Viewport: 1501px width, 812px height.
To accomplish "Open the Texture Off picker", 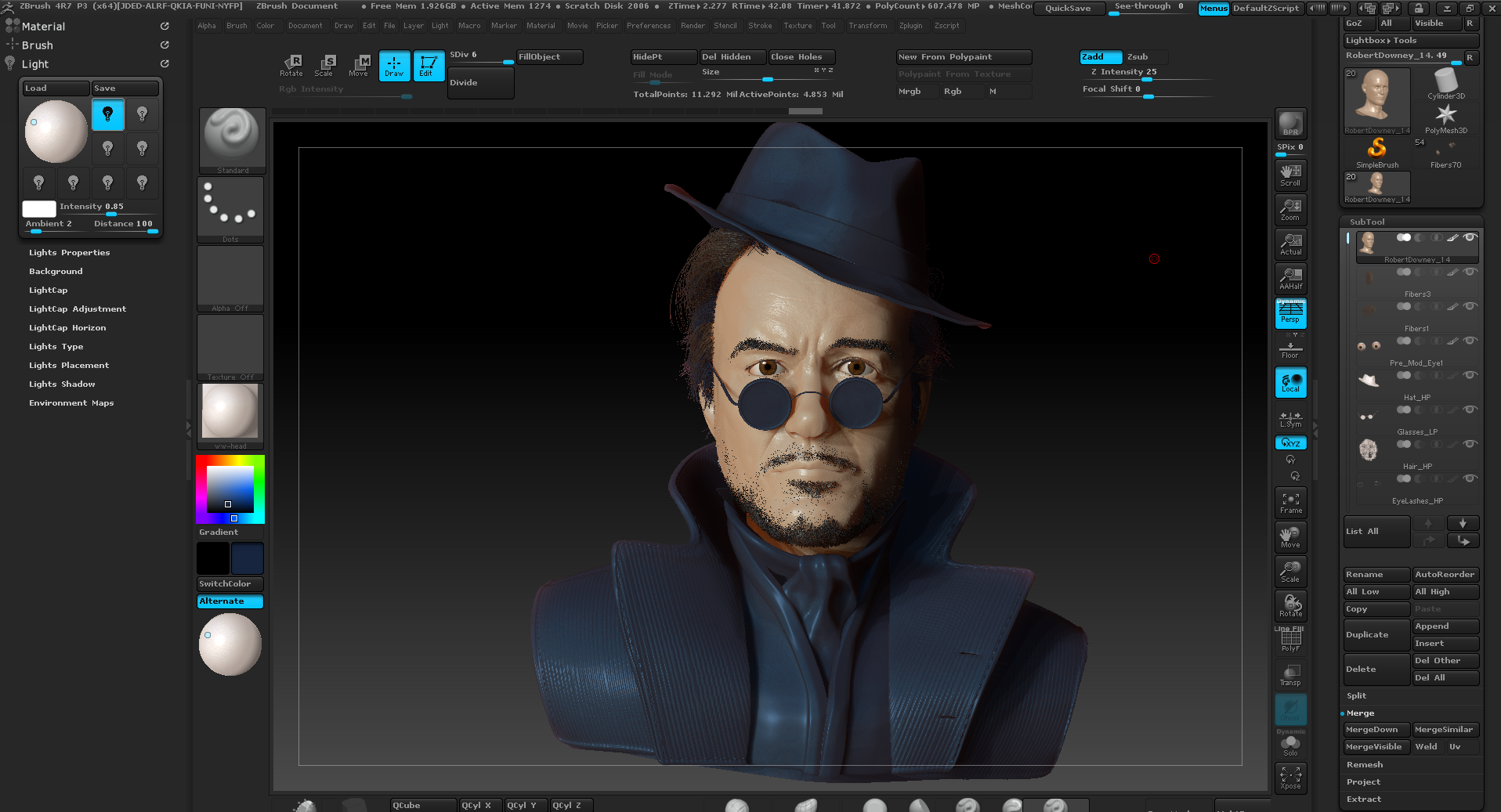I will [x=231, y=348].
